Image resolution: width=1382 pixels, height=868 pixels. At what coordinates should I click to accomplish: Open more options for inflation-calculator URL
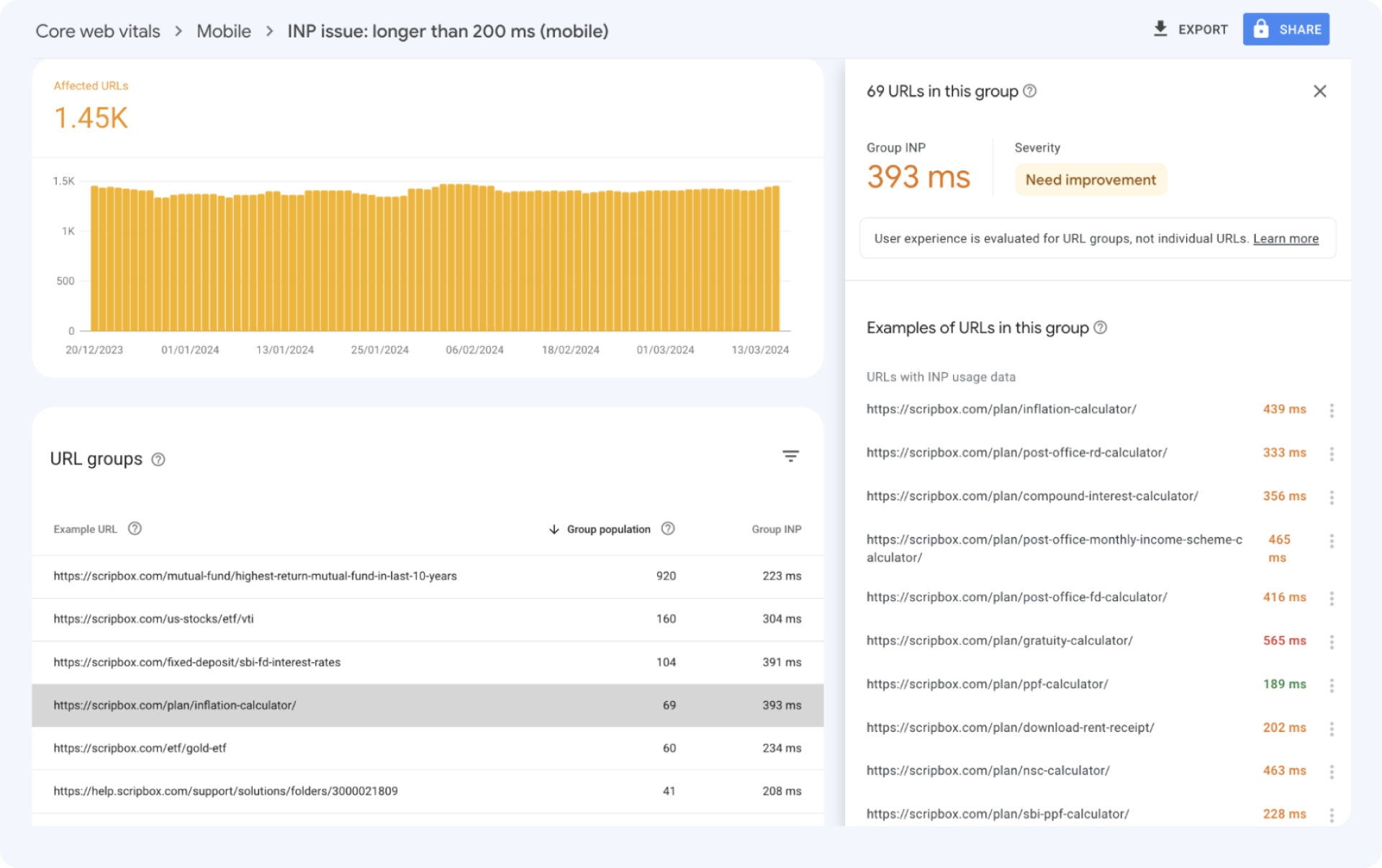point(1332,410)
